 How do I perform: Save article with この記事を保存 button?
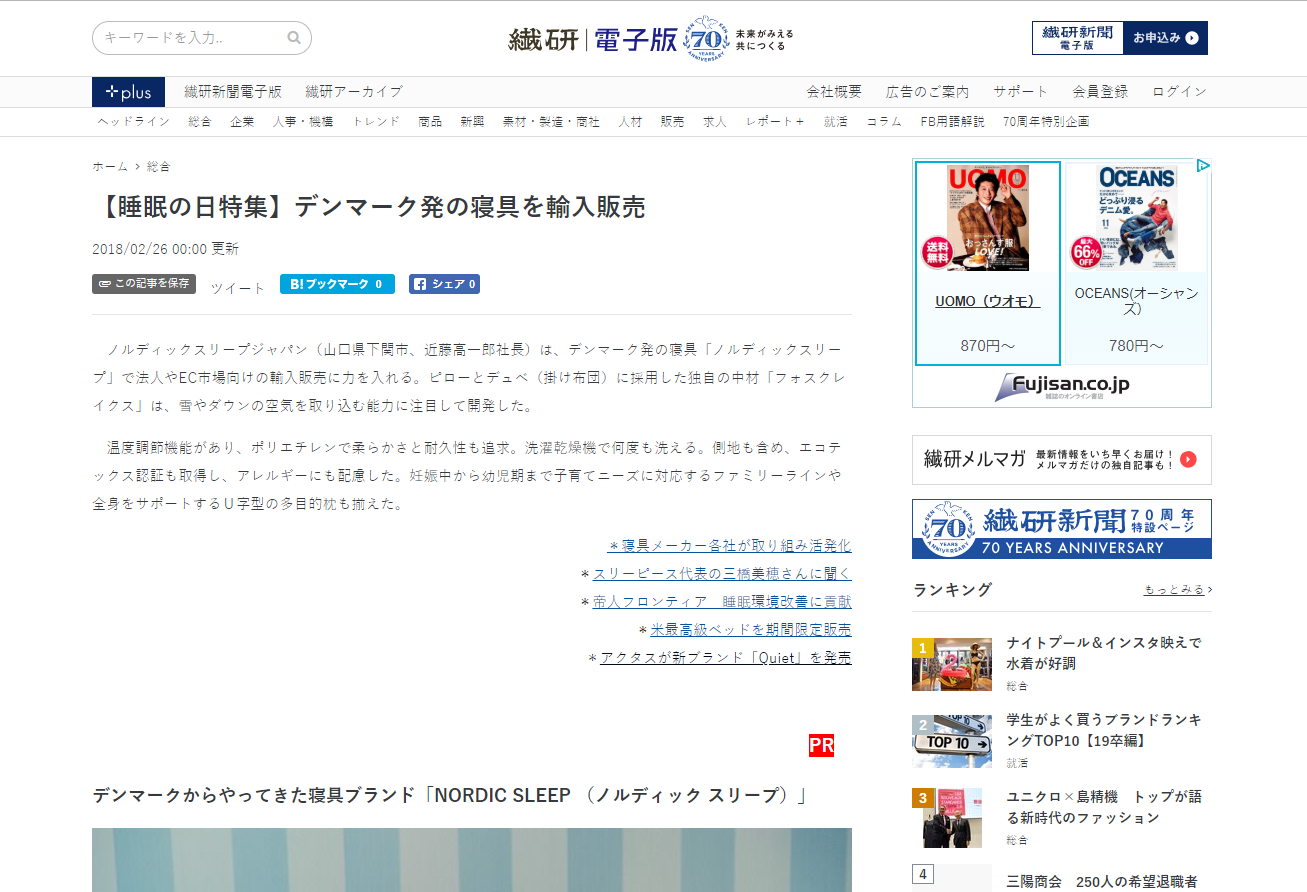click(x=144, y=284)
